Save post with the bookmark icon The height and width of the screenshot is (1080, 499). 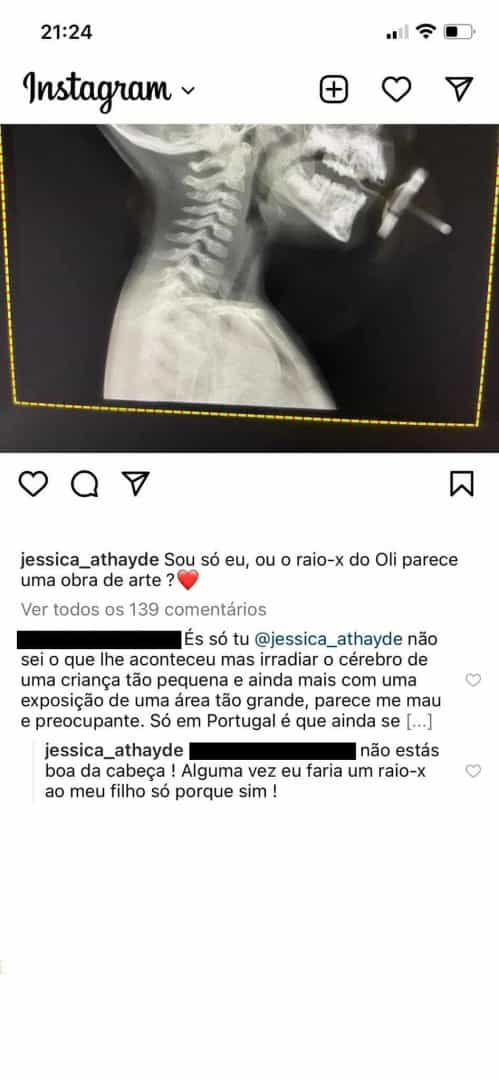(462, 484)
